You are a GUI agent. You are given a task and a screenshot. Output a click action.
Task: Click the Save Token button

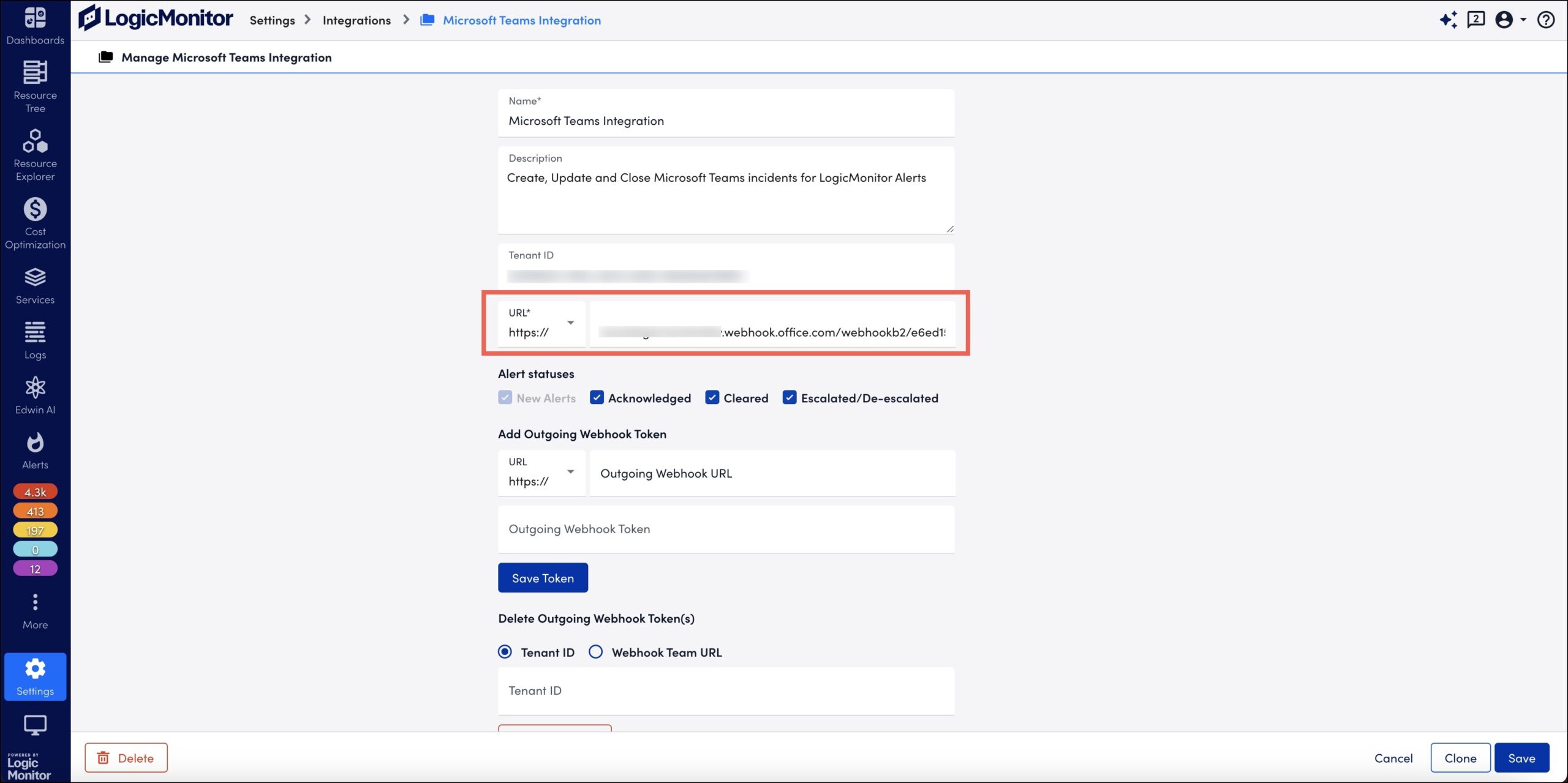coord(543,577)
